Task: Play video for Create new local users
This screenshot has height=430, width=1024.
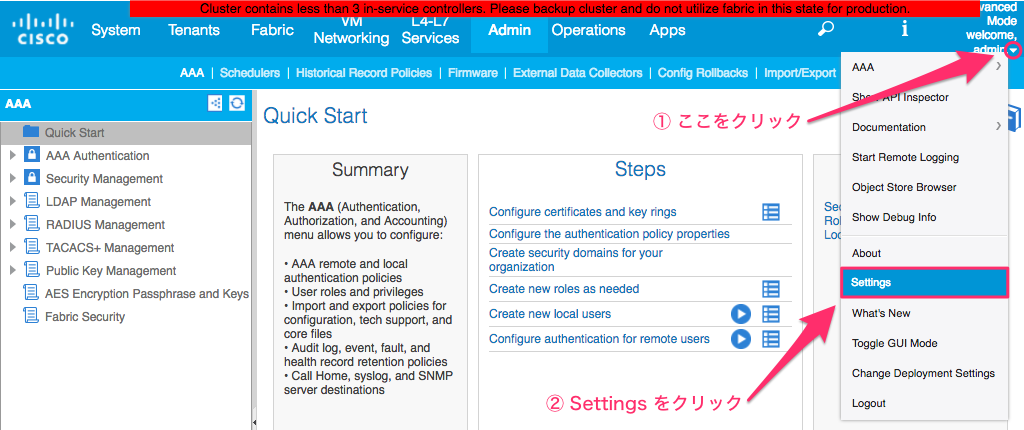Action: click(740, 314)
